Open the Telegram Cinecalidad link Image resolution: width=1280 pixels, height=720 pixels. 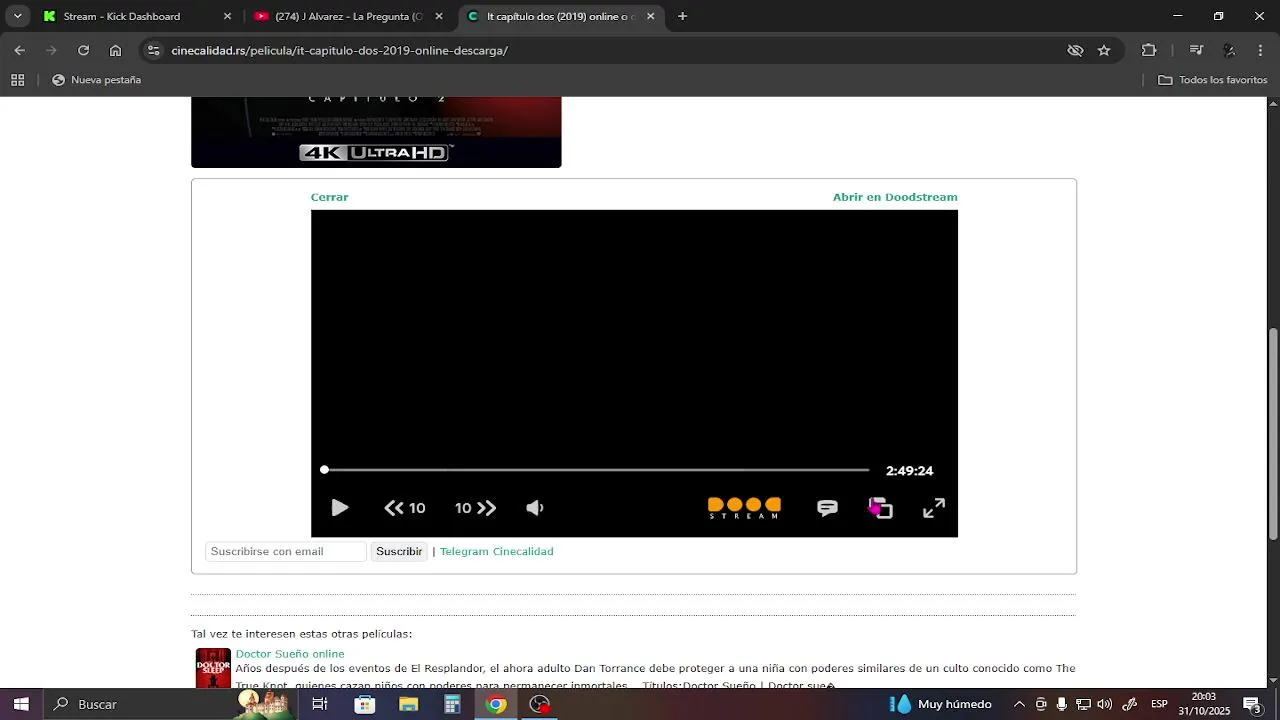pos(496,551)
